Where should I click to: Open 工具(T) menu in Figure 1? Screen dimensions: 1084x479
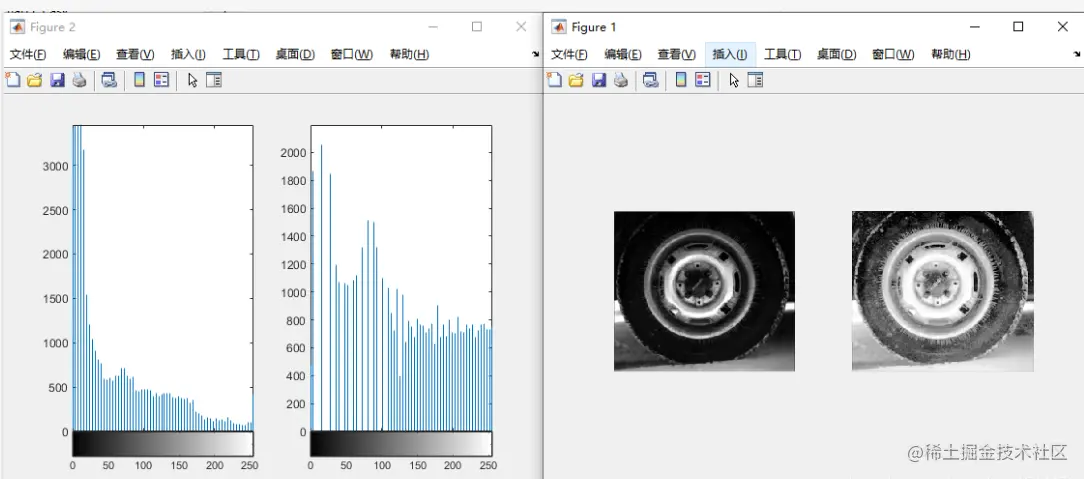[x=783, y=55]
